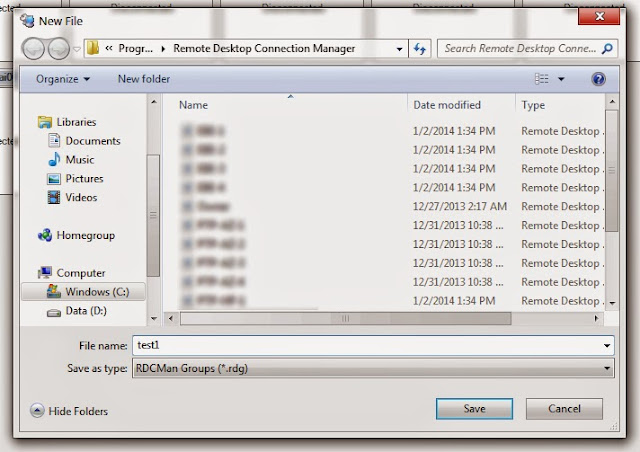Screen dimensions: 640x452
Task: Select Homegroup in the navigation pane
Action: click(x=86, y=235)
